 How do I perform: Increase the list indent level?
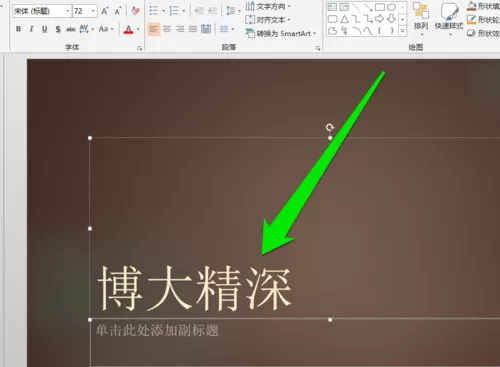(x=212, y=11)
